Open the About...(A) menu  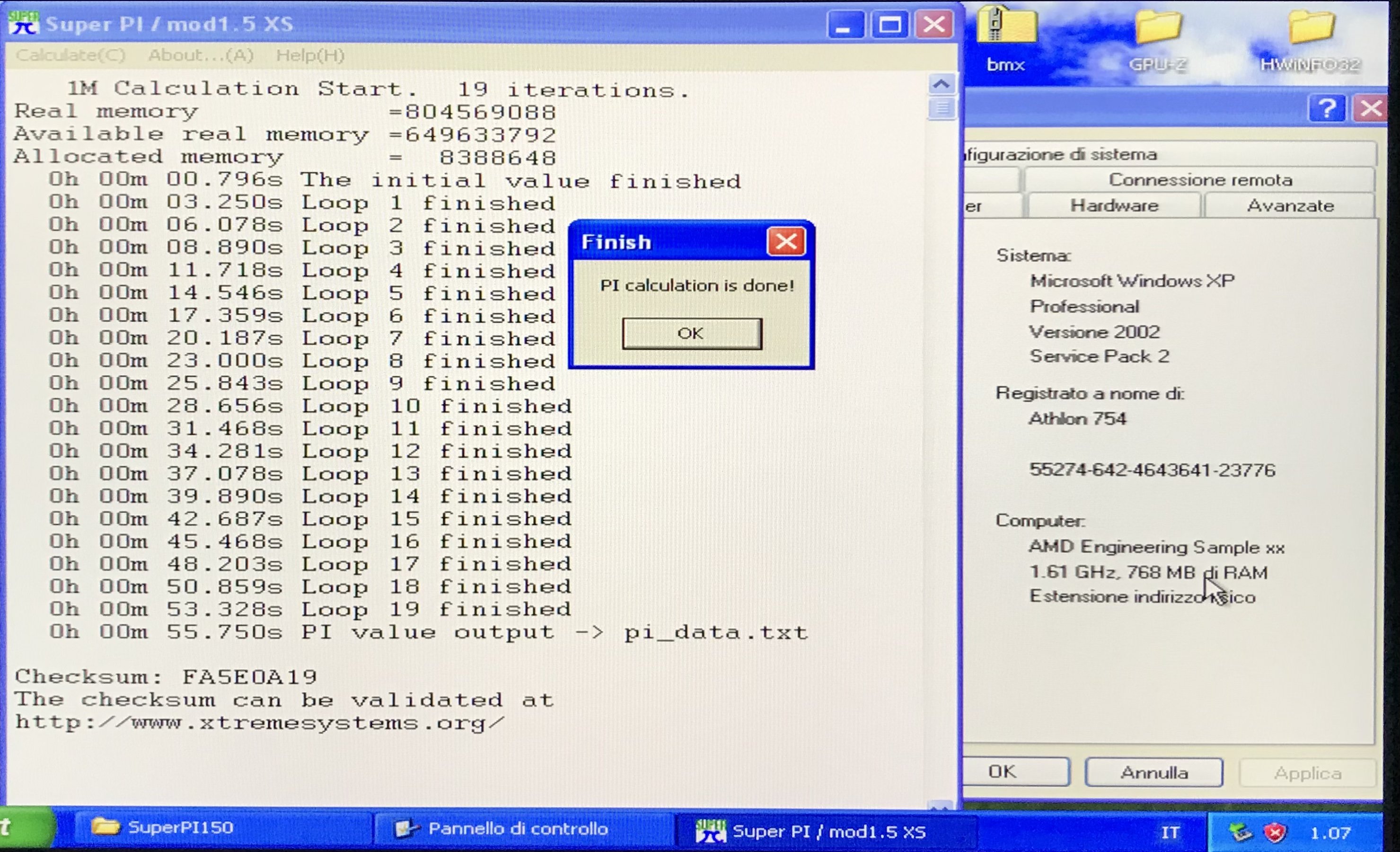tap(201, 55)
